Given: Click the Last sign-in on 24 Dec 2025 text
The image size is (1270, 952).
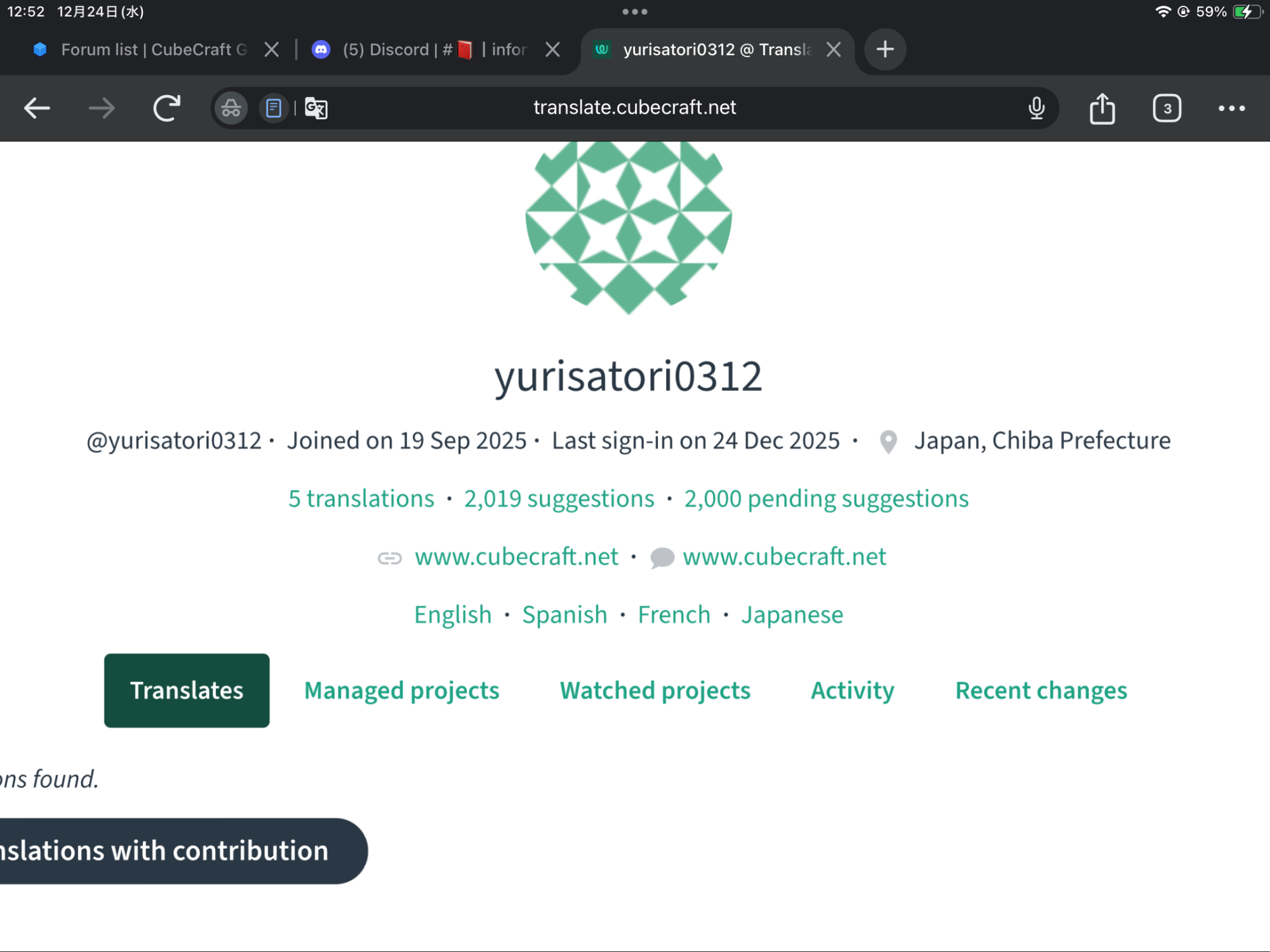Looking at the screenshot, I should pyautogui.click(x=696, y=441).
